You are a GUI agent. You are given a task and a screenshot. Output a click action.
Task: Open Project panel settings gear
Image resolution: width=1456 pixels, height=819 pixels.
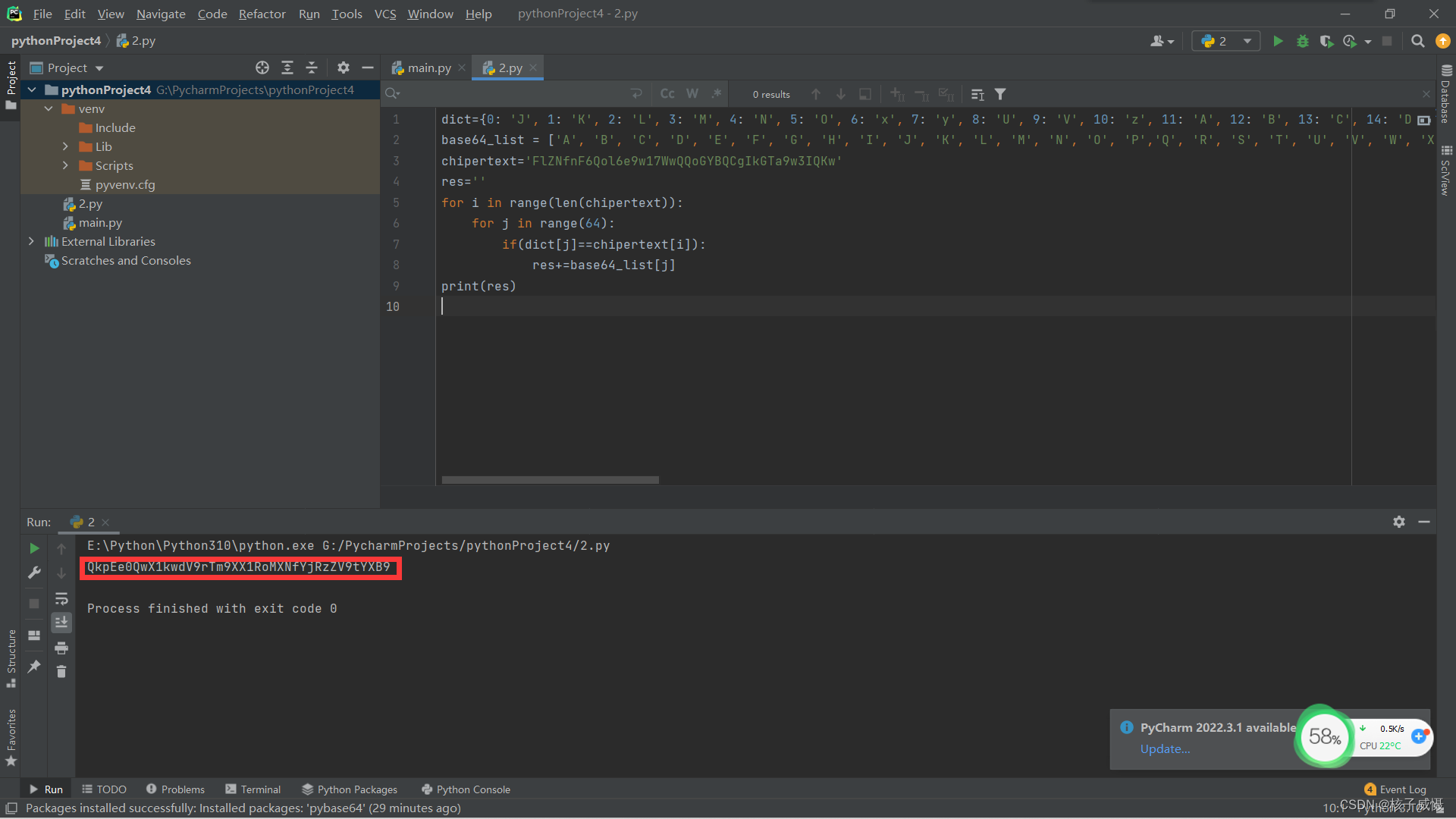click(343, 67)
